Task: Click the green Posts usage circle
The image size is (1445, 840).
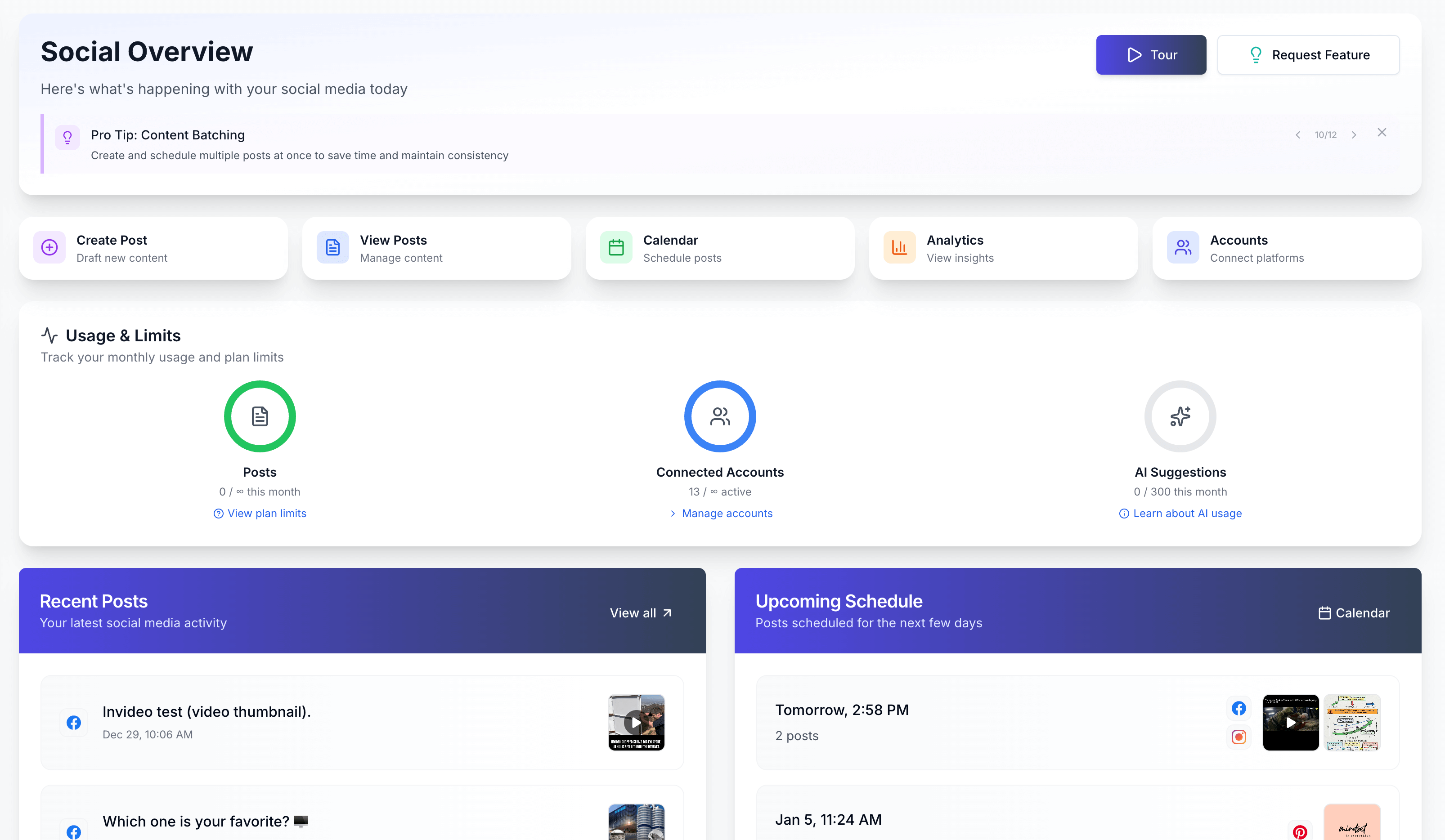Action: pyautogui.click(x=259, y=416)
